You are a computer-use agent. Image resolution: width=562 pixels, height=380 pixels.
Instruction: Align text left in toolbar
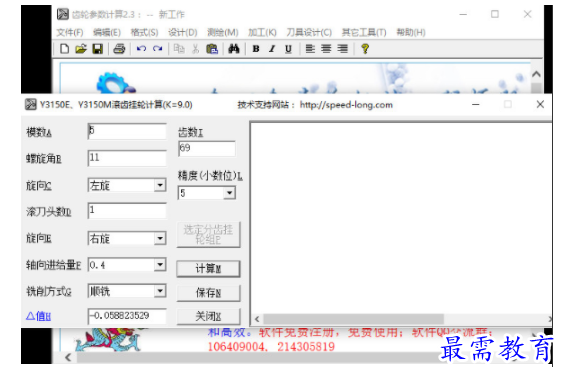click(310, 48)
